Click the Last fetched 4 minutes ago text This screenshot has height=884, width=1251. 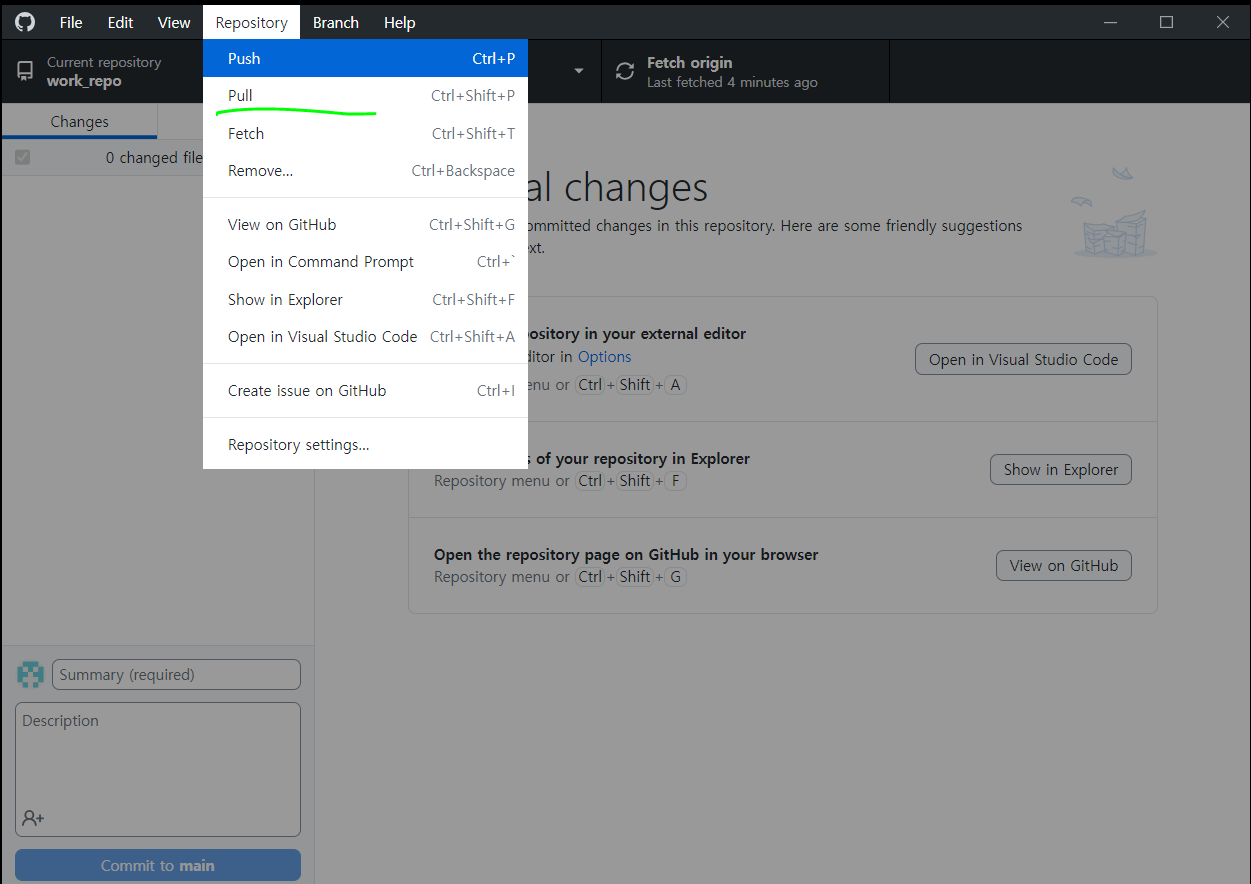[732, 82]
